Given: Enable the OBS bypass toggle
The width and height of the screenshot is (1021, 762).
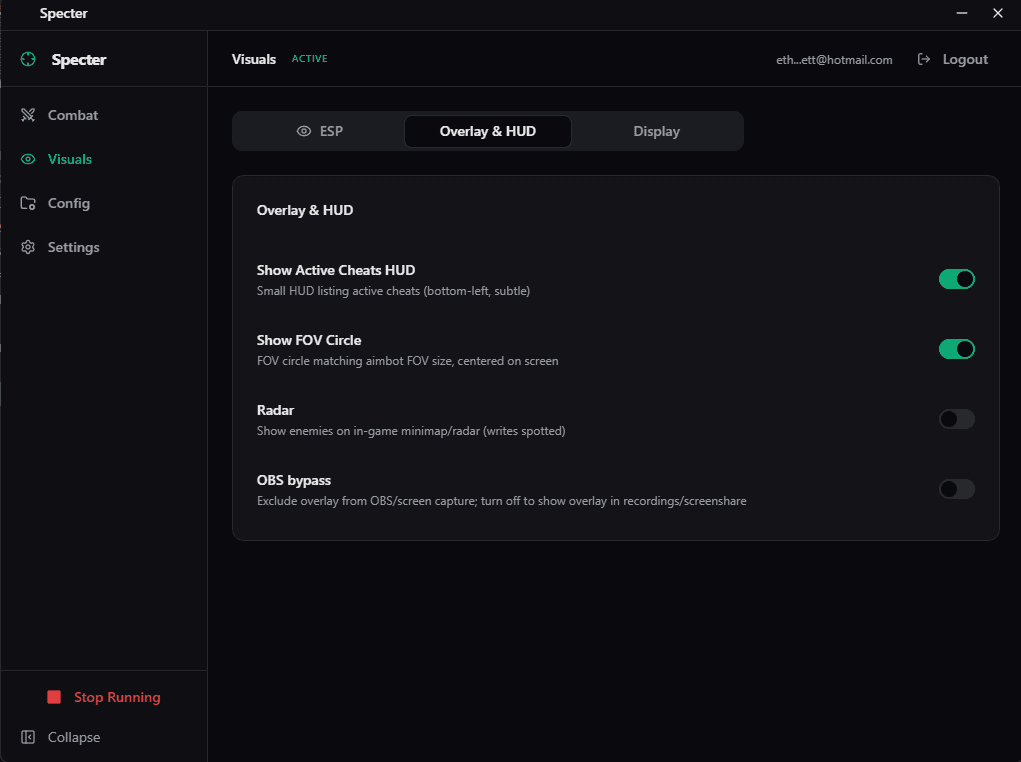Looking at the screenshot, I should pos(956,489).
